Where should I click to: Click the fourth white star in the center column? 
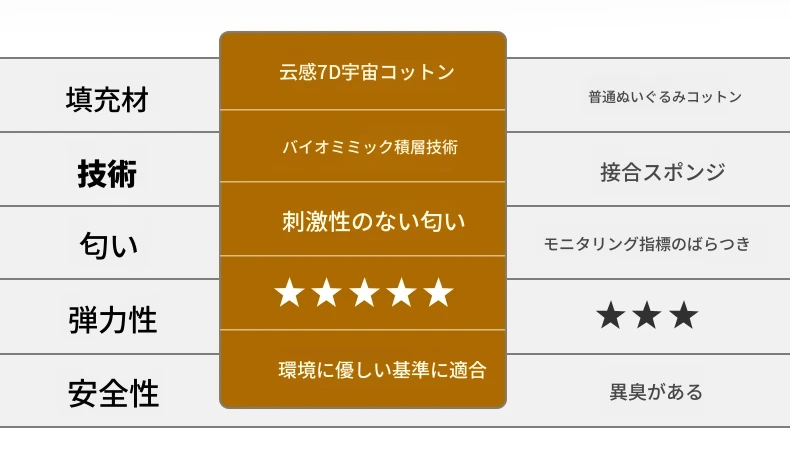(401, 293)
